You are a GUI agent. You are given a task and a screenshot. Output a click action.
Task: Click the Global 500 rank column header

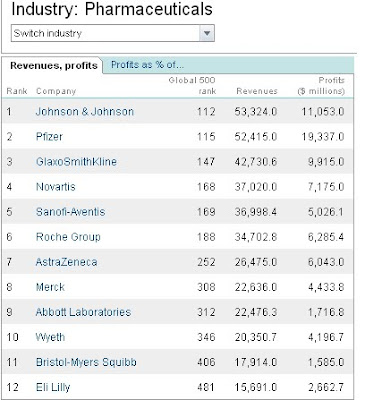pos(192,86)
